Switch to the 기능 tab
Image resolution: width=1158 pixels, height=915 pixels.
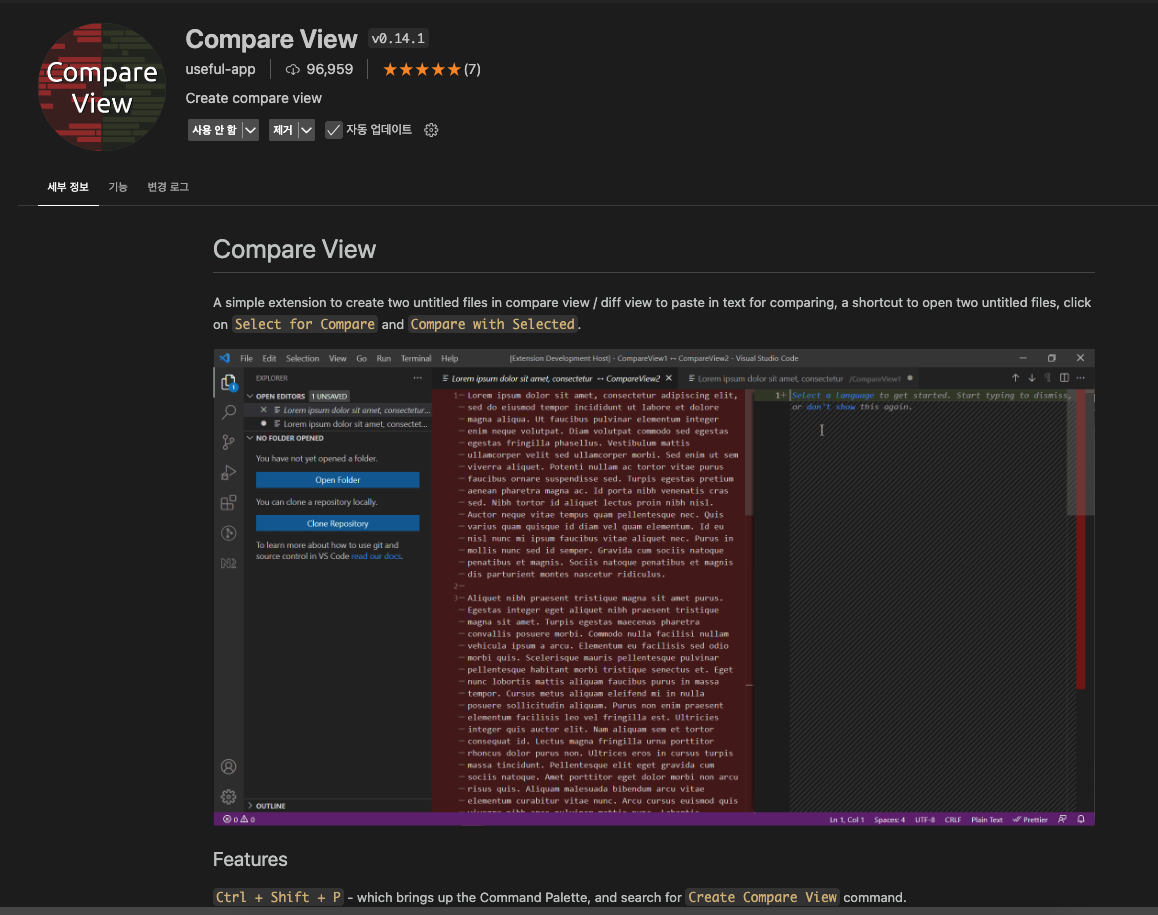pyautogui.click(x=118, y=187)
